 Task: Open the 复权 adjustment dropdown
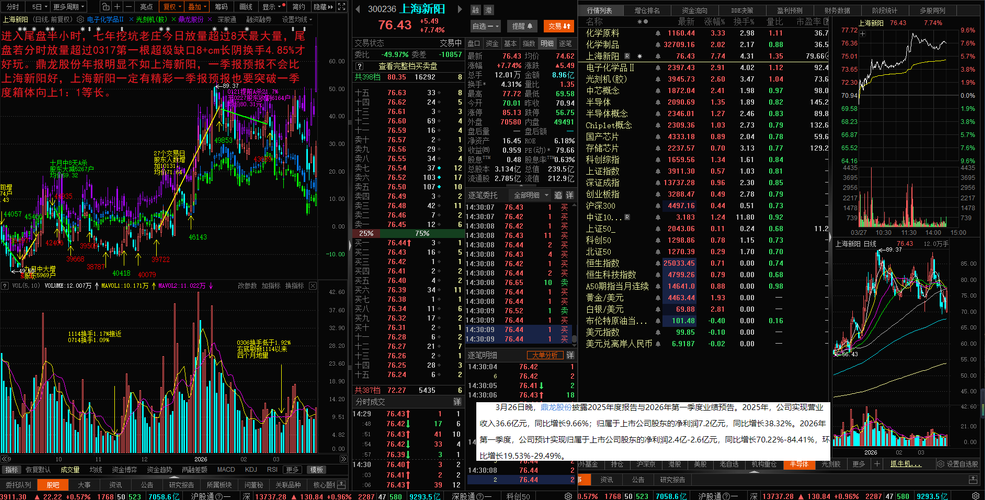point(171,7)
